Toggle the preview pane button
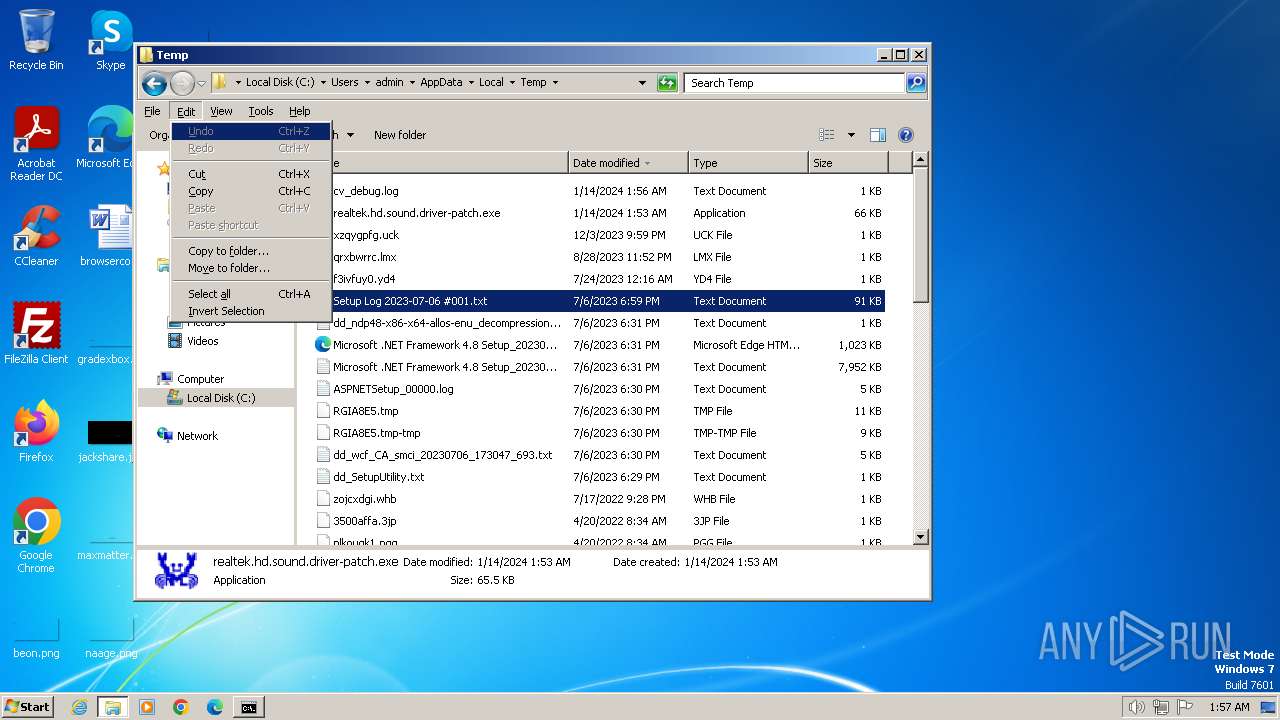 tap(878, 135)
